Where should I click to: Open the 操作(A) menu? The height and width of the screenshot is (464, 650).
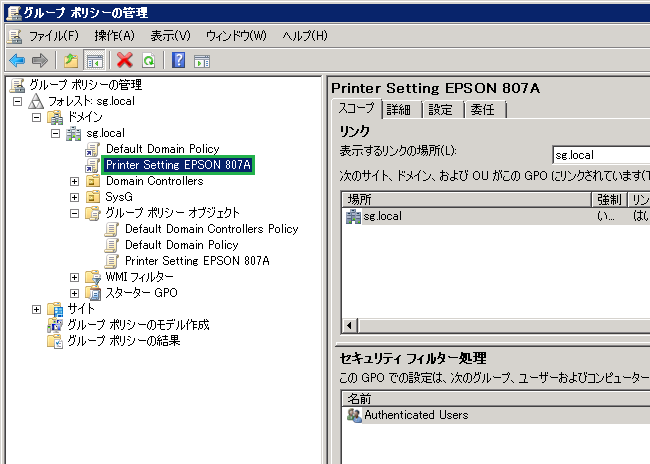(x=114, y=36)
